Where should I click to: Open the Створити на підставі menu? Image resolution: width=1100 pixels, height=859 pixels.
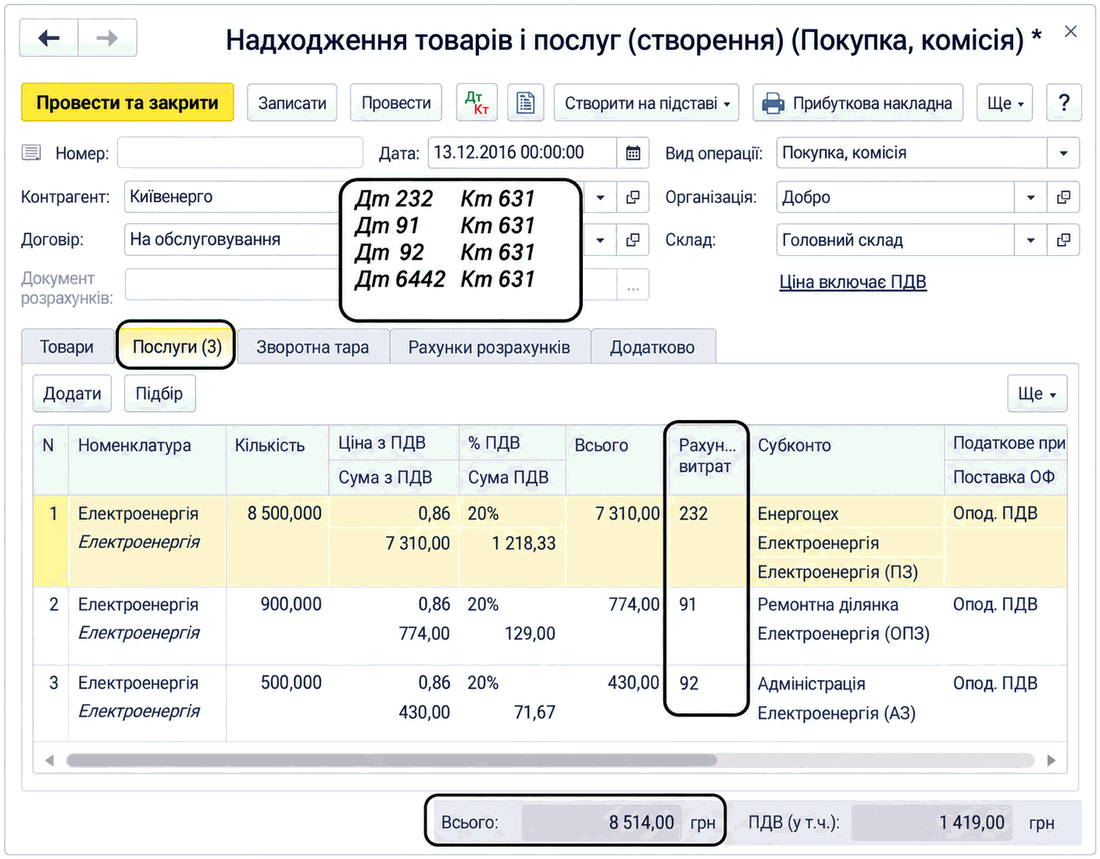coord(647,103)
